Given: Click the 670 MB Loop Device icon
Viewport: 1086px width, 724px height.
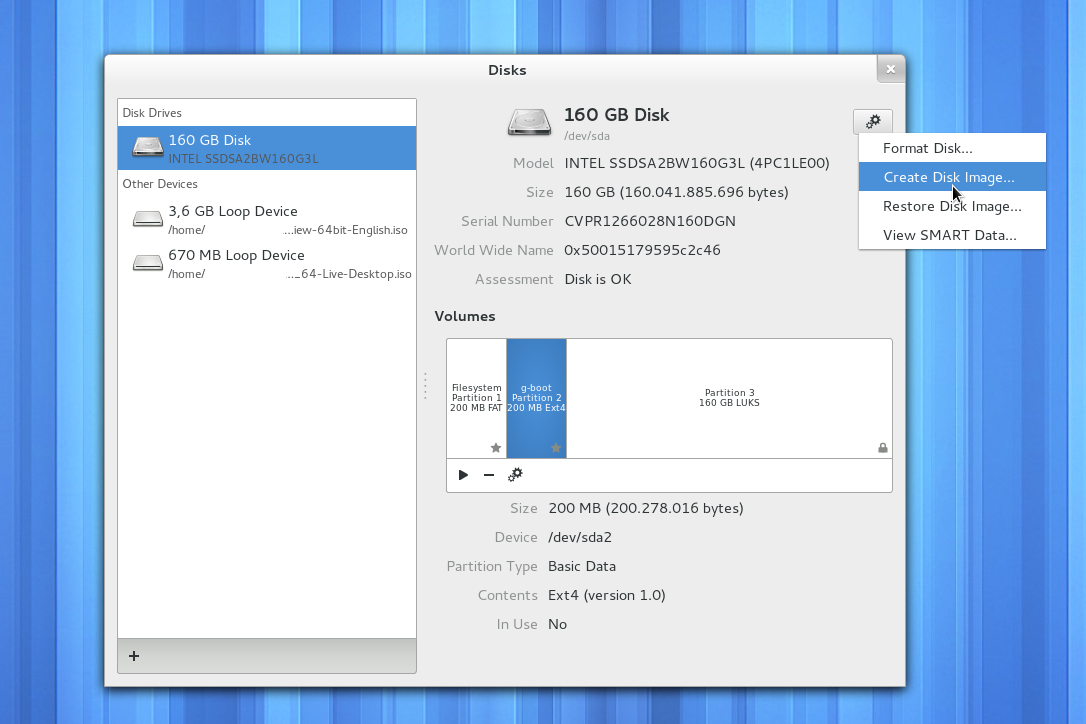Looking at the screenshot, I should [x=148, y=263].
